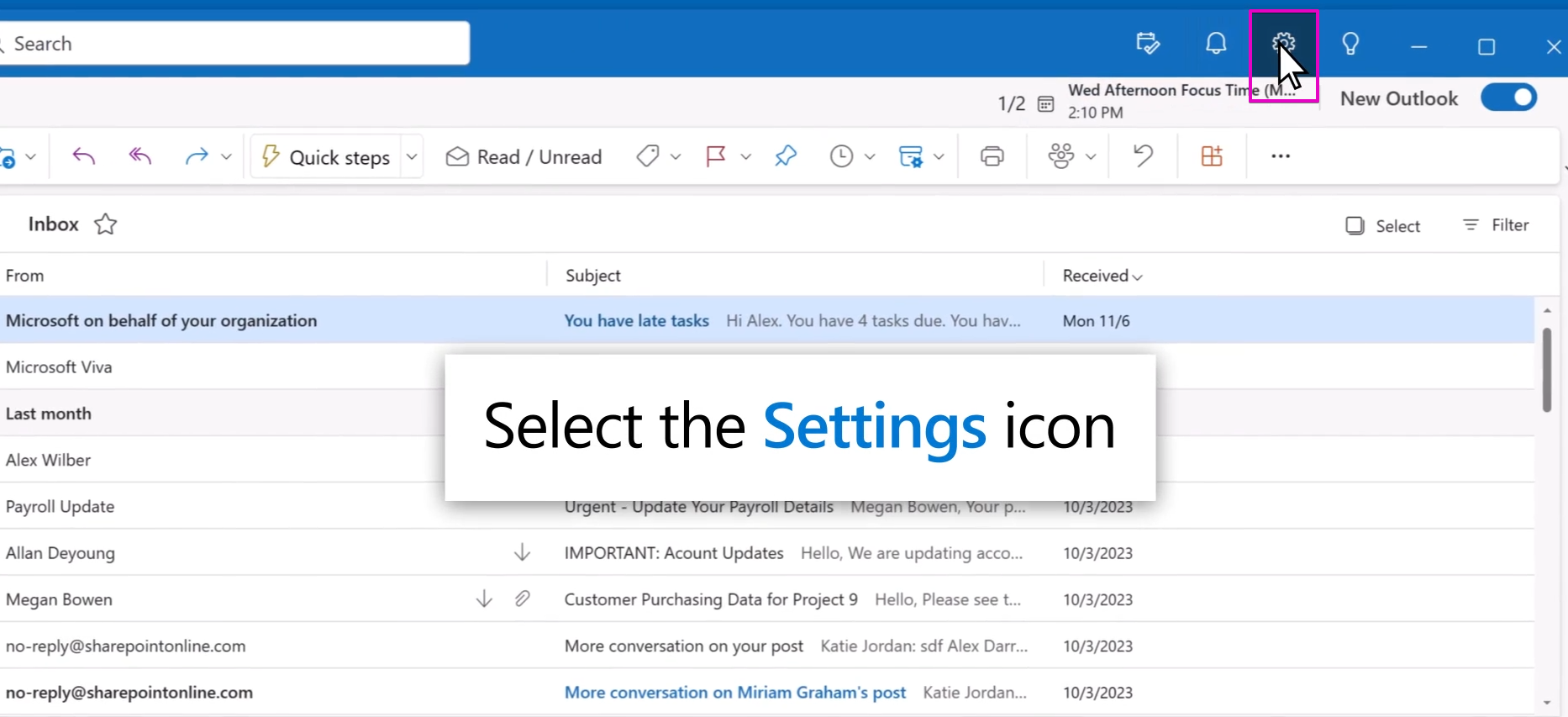Screen dimensions: 1568x717
Task: Add Inbox to Favorites star
Action: [105, 224]
